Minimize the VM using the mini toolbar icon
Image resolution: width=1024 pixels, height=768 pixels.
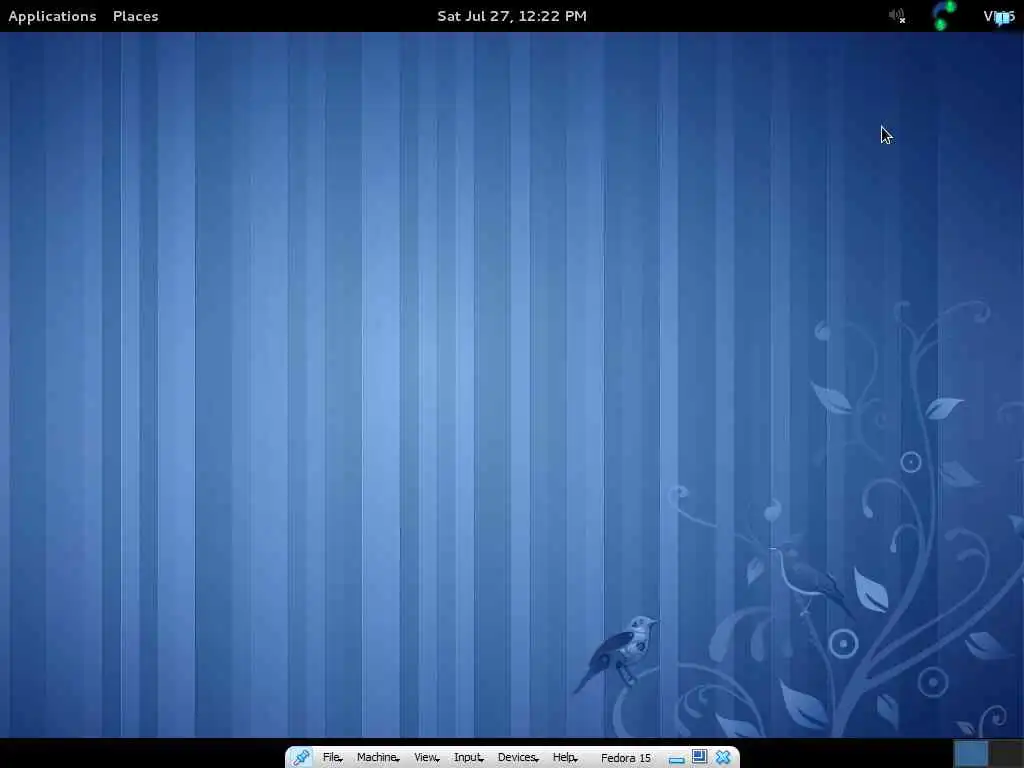pyautogui.click(x=677, y=760)
